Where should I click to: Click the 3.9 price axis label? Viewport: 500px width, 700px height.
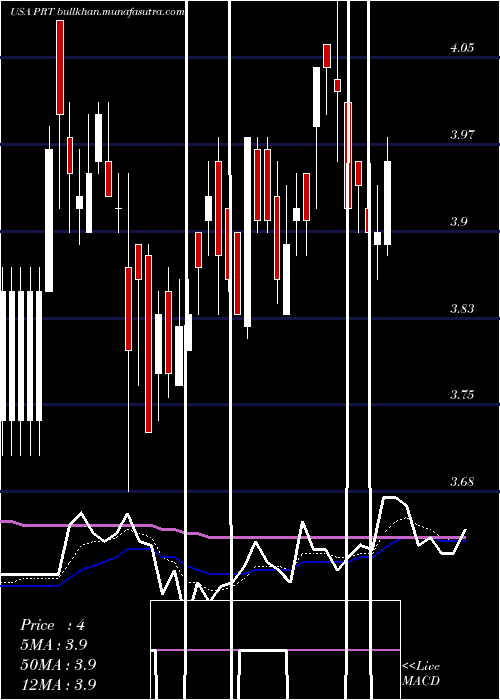pos(458,221)
